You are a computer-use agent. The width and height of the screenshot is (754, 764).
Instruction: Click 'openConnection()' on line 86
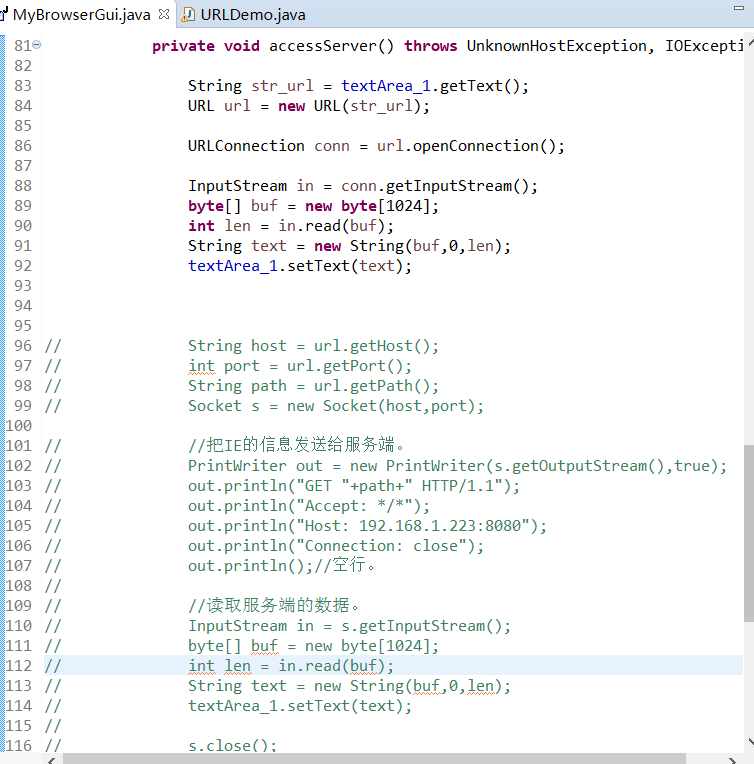(483, 146)
